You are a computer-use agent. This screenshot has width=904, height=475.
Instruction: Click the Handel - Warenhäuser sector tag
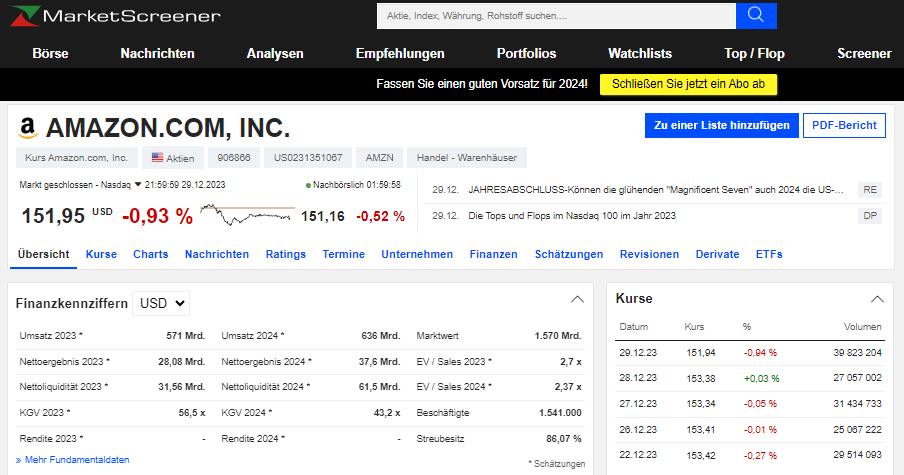point(467,158)
